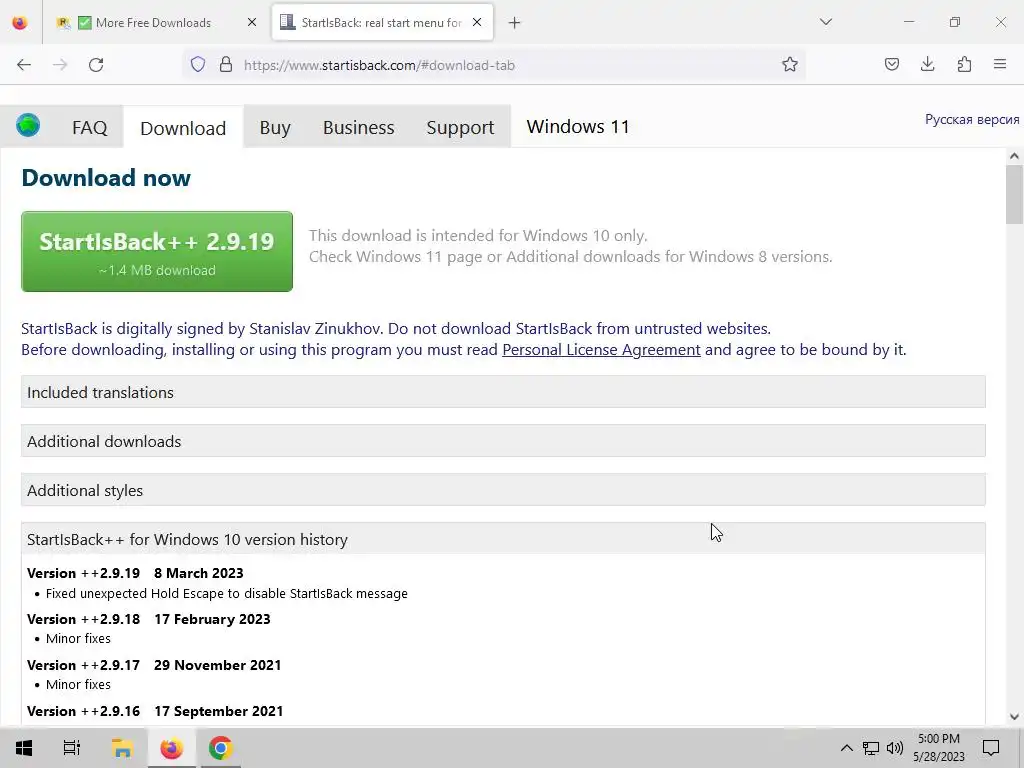Image resolution: width=1024 pixels, height=768 pixels.
Task: Click the page scrollbar up arrow
Action: point(1014,155)
